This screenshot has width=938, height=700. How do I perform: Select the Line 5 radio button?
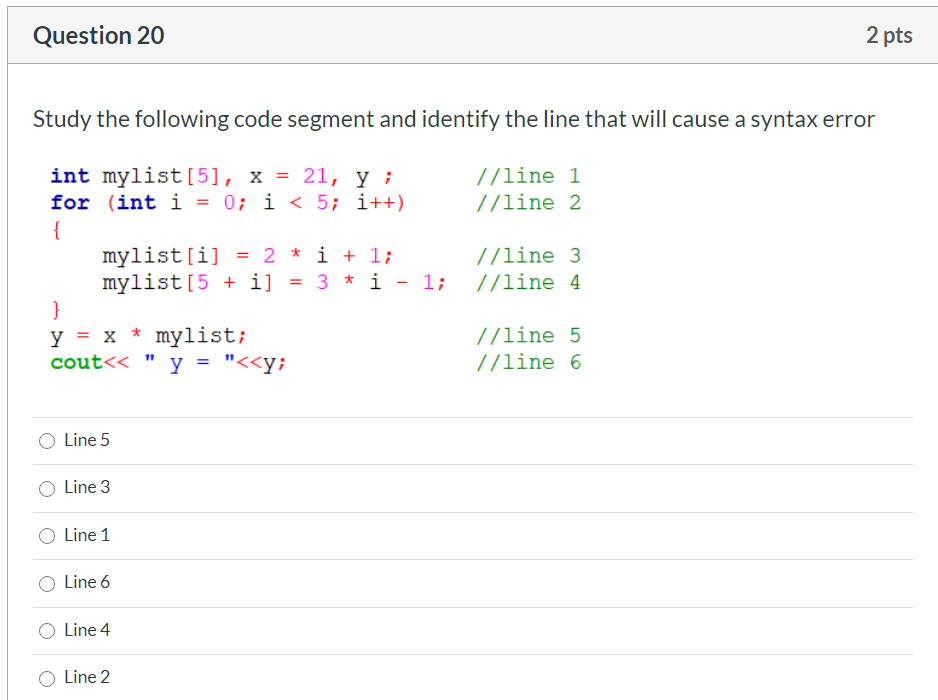pos(47,440)
